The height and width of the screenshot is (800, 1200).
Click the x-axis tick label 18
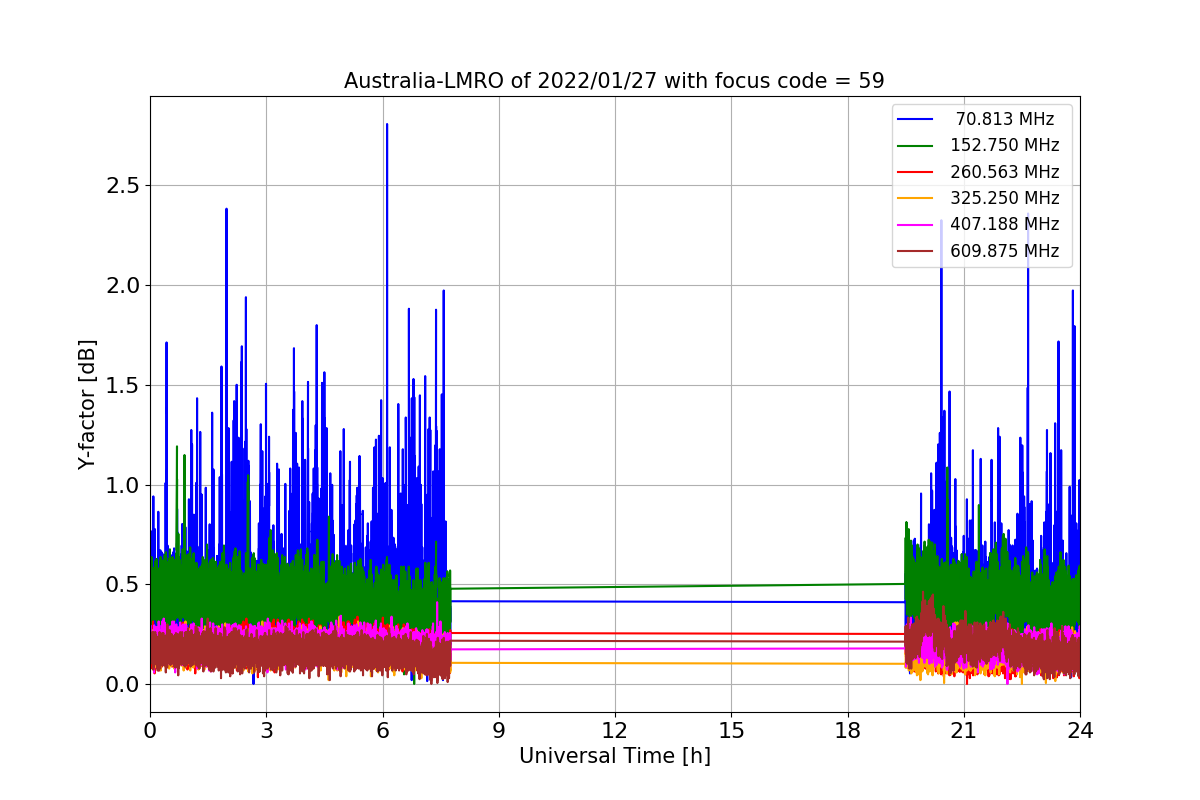click(x=847, y=730)
